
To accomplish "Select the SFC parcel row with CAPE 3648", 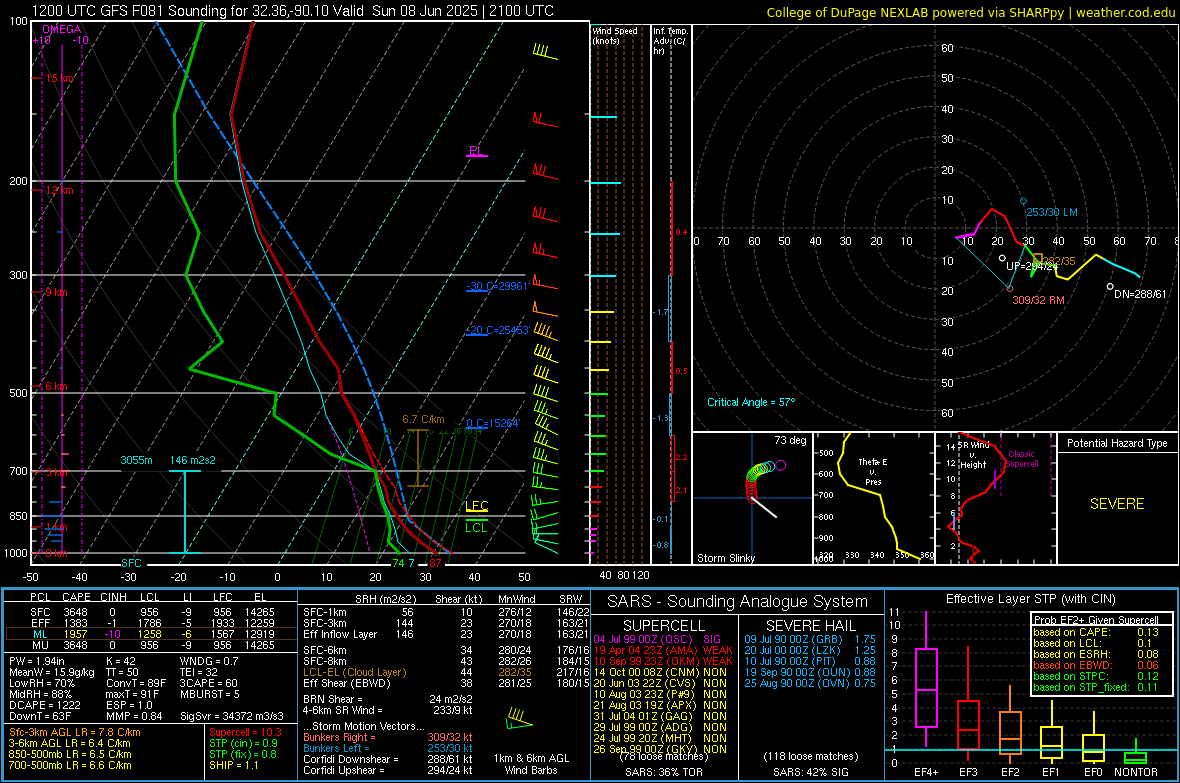I will (150, 612).
